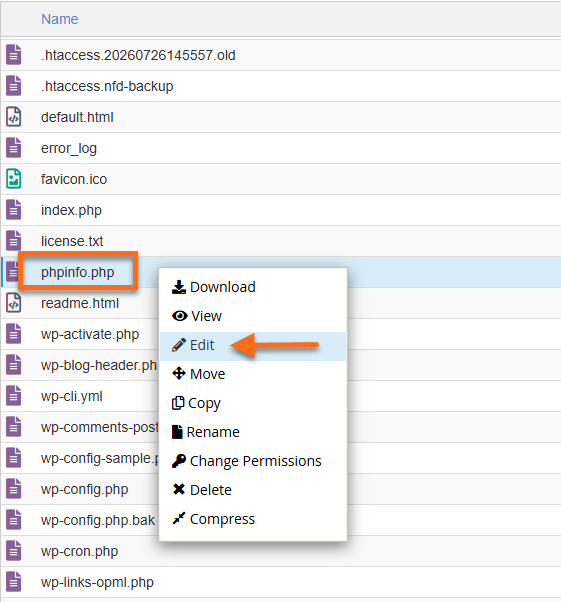Click file icon of wp-config.php

(x=13, y=489)
